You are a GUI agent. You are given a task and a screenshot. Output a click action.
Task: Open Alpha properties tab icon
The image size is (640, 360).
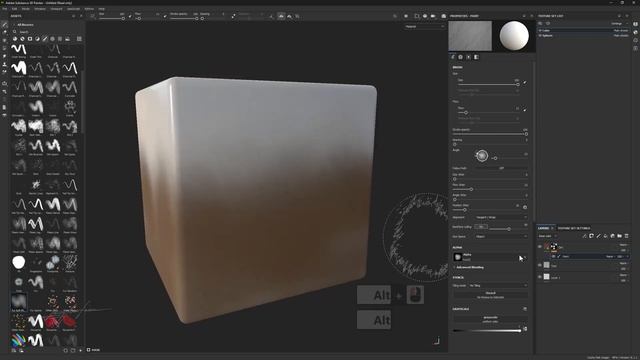[461, 57]
